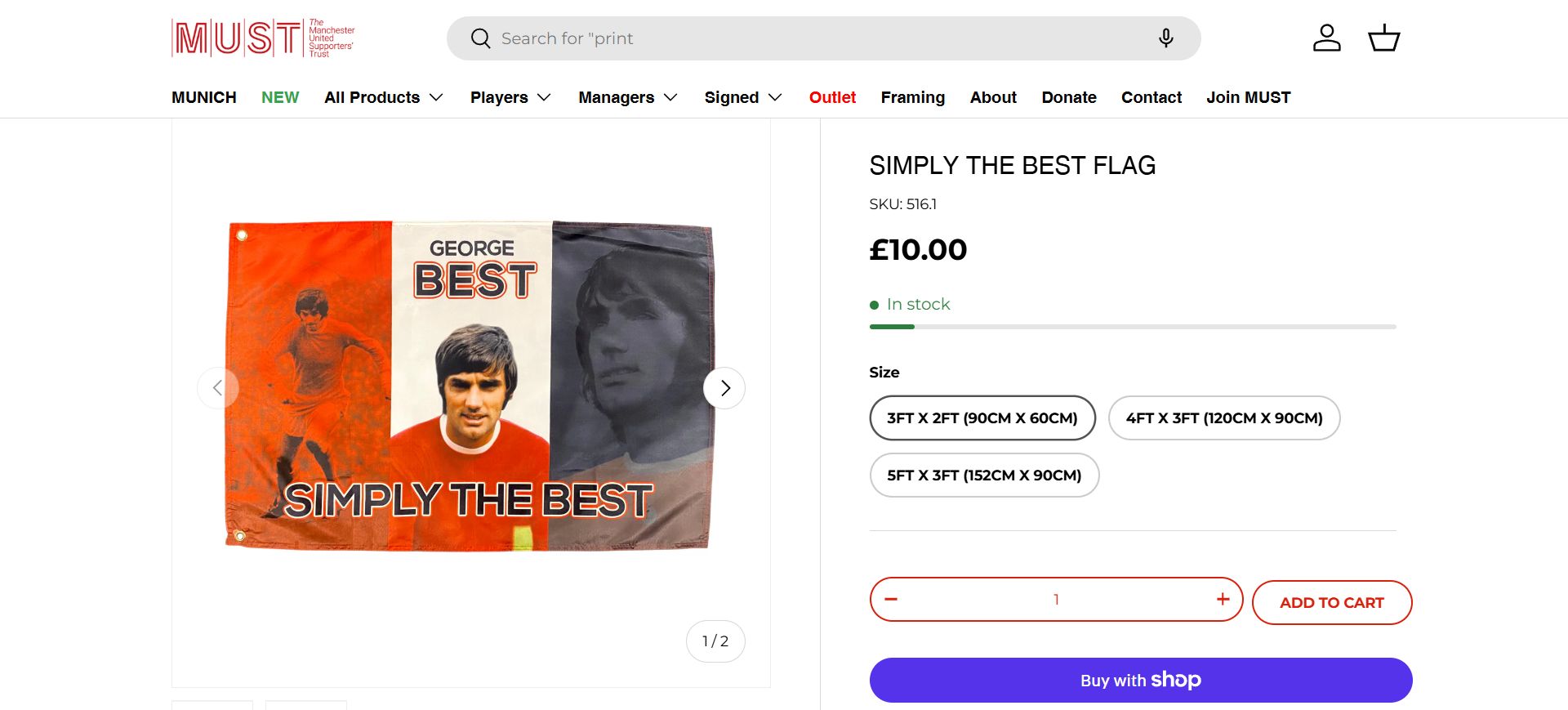The width and height of the screenshot is (1568, 710).
Task: Decrease quantity with the minus icon
Action: point(891,599)
